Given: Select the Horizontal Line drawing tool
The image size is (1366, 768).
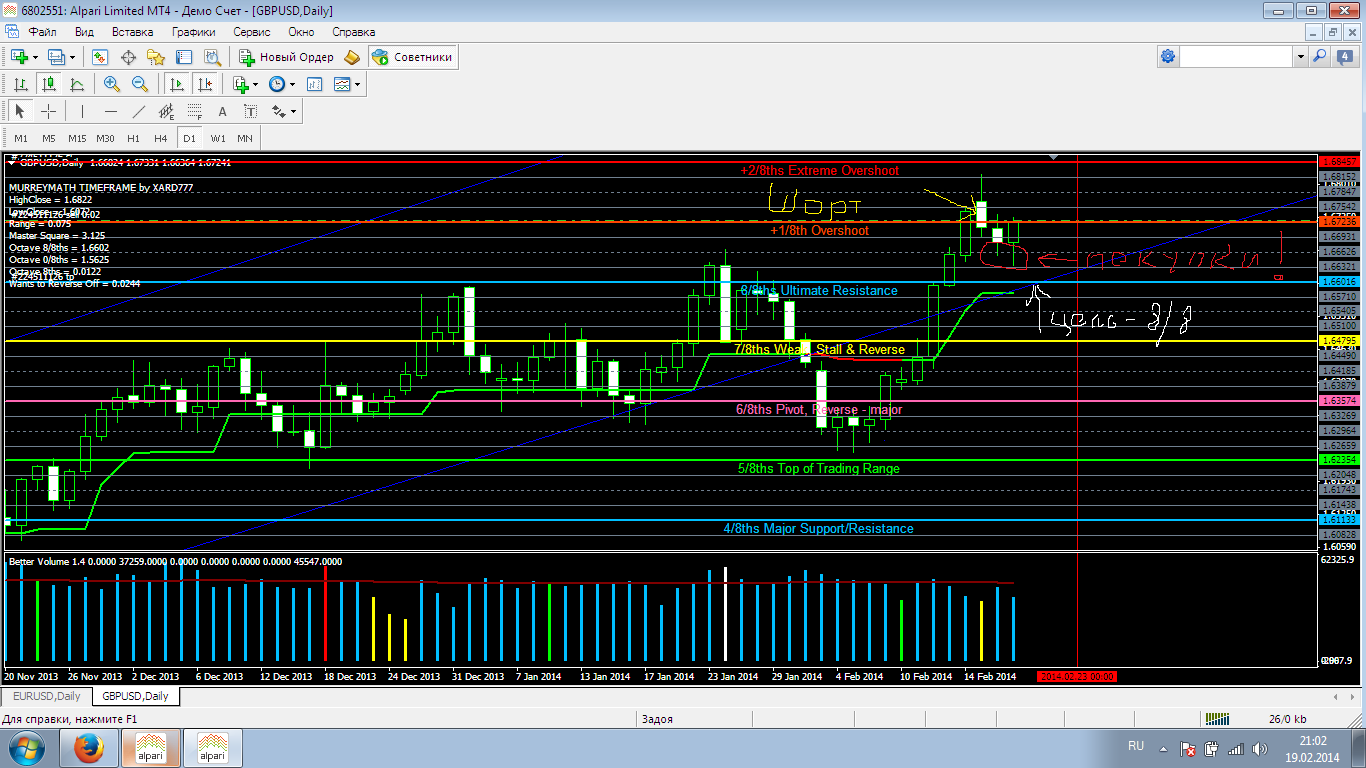Looking at the screenshot, I should coord(110,111).
